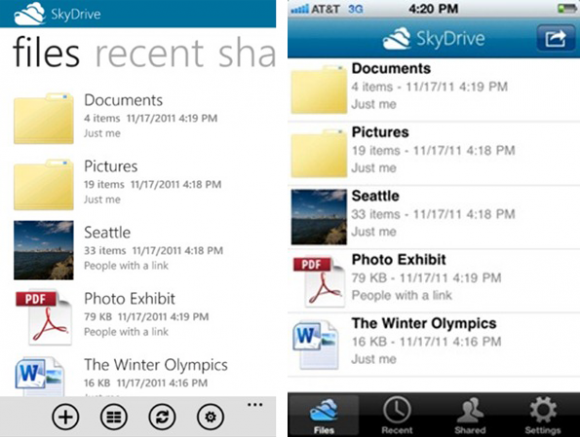This screenshot has height=437, width=580.
Task: Switch list view with the thumbnails icon
Action: point(114,417)
